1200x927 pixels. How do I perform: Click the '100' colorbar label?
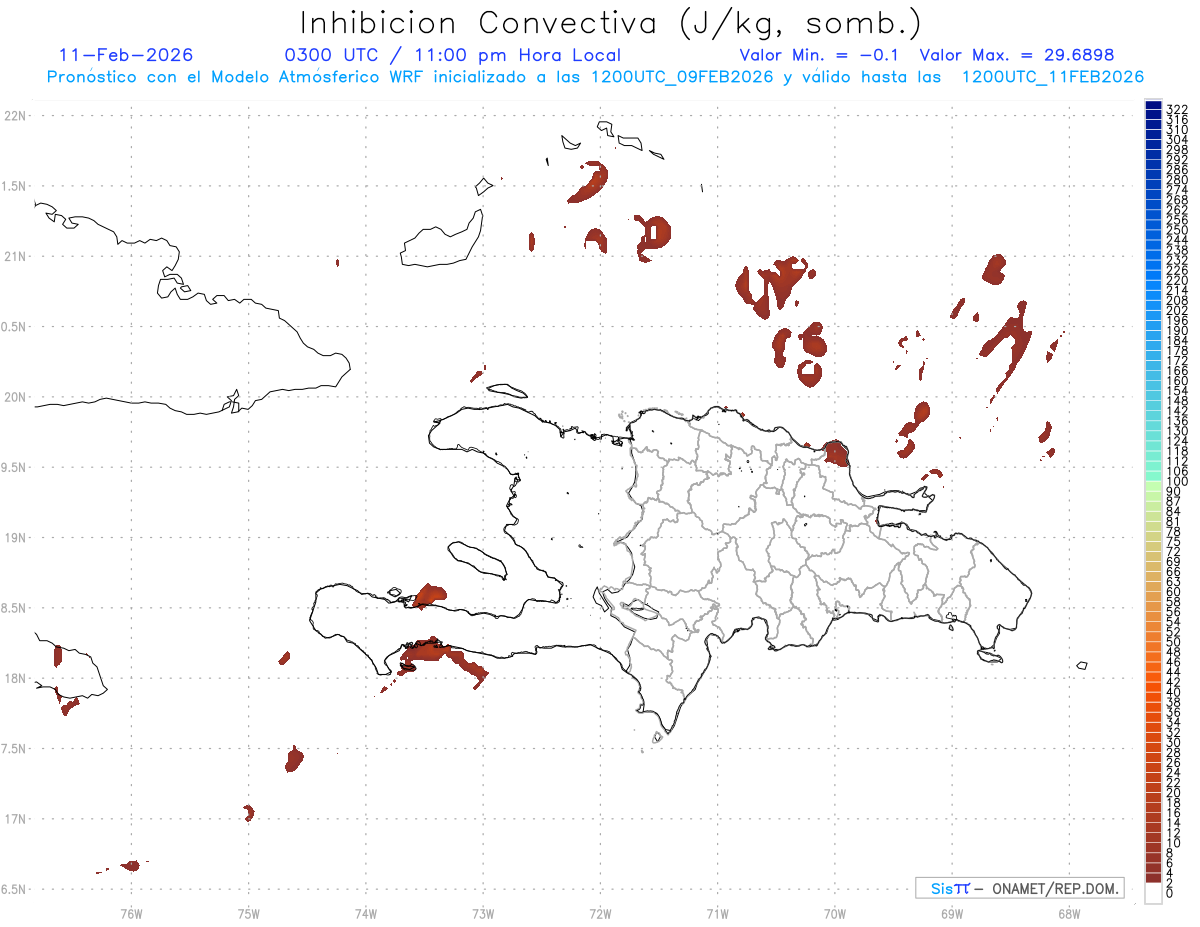[x=1176, y=482]
